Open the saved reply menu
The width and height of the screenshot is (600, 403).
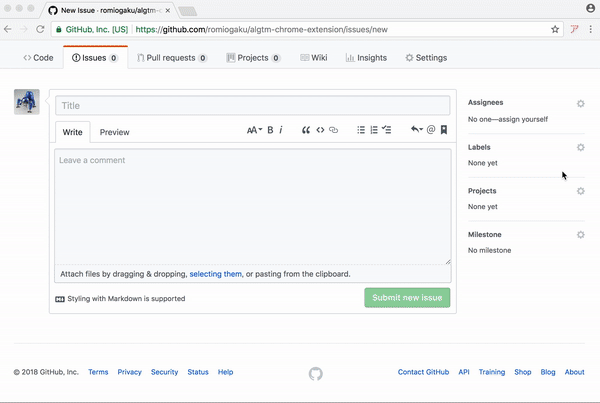[417, 130]
